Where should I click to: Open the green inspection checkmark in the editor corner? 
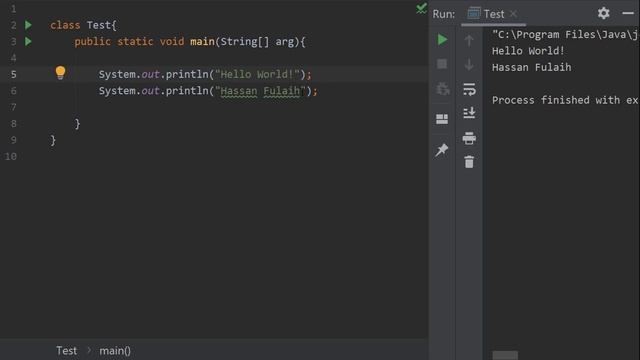point(421,8)
